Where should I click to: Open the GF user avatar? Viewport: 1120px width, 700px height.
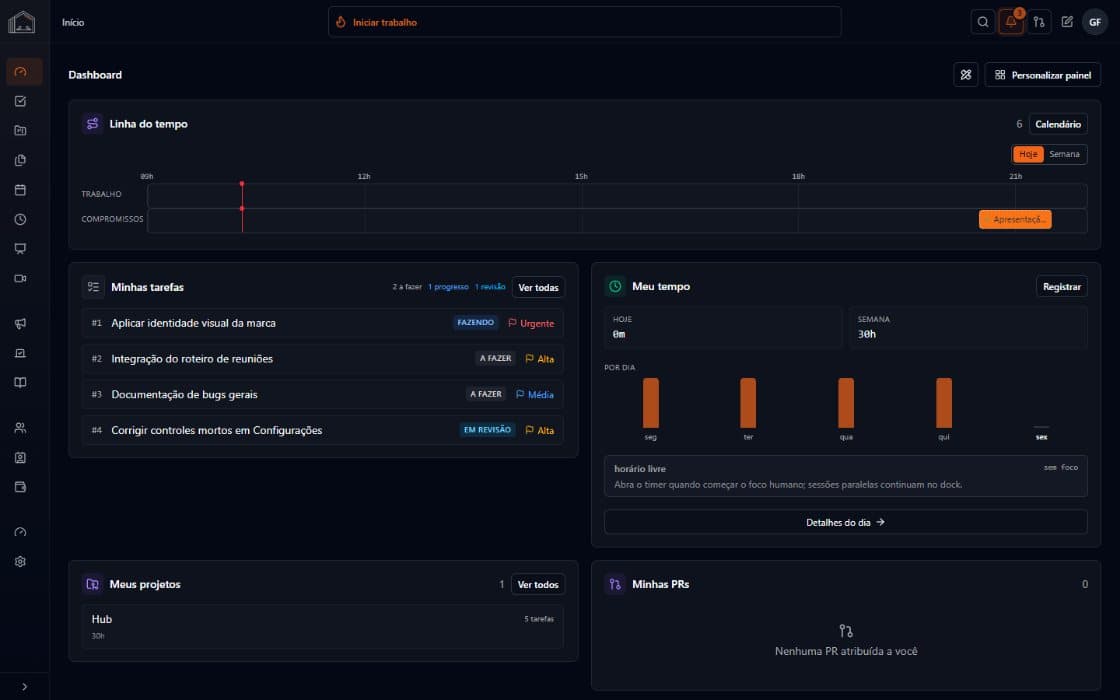[x=1094, y=22]
